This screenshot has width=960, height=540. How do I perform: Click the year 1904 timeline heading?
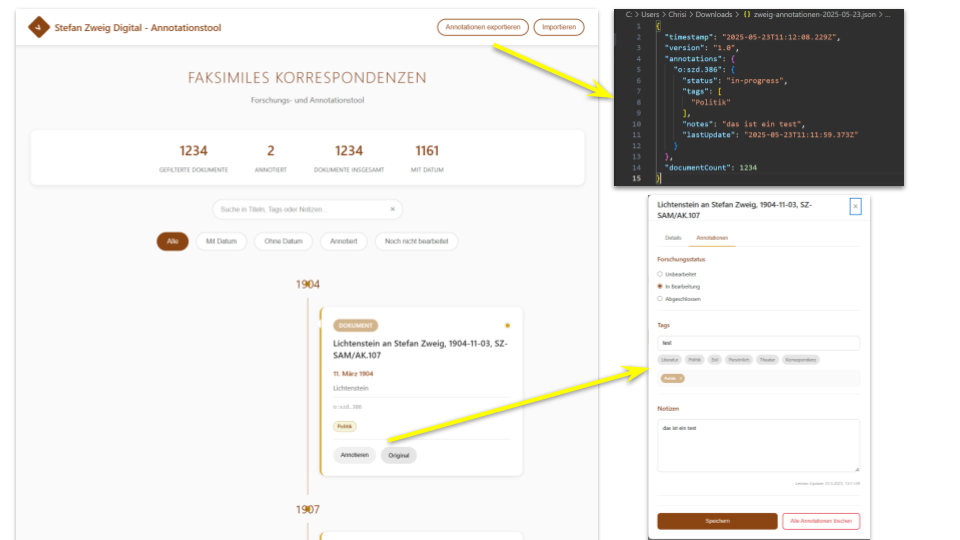click(x=307, y=284)
